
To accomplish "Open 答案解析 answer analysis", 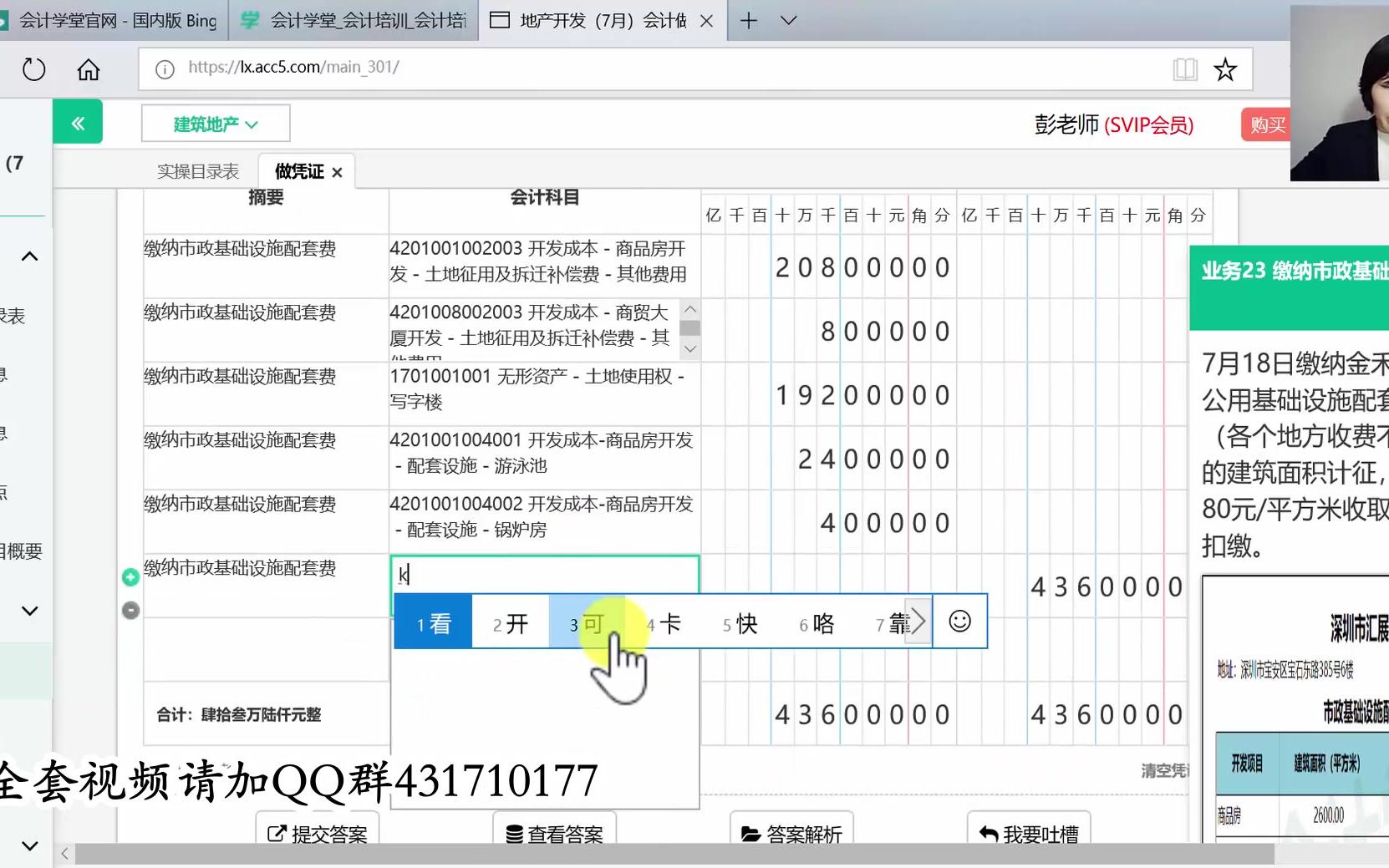I will [791, 832].
